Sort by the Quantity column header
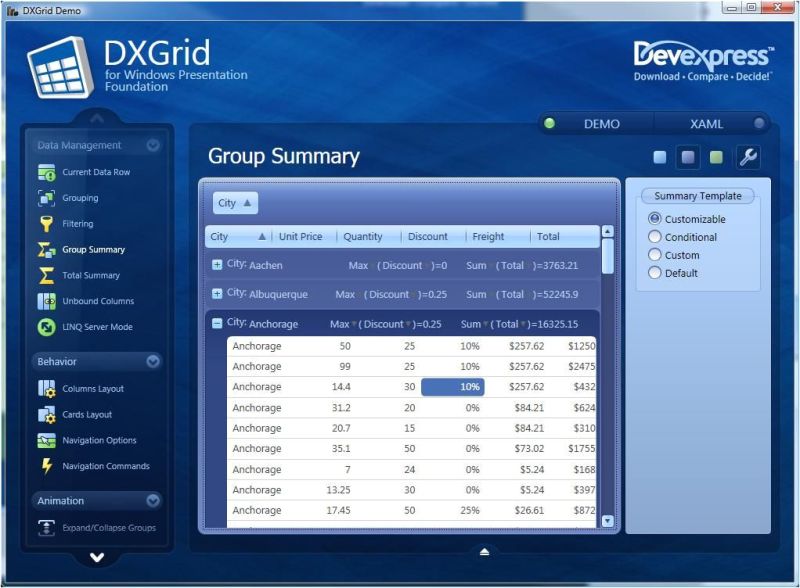 368,237
